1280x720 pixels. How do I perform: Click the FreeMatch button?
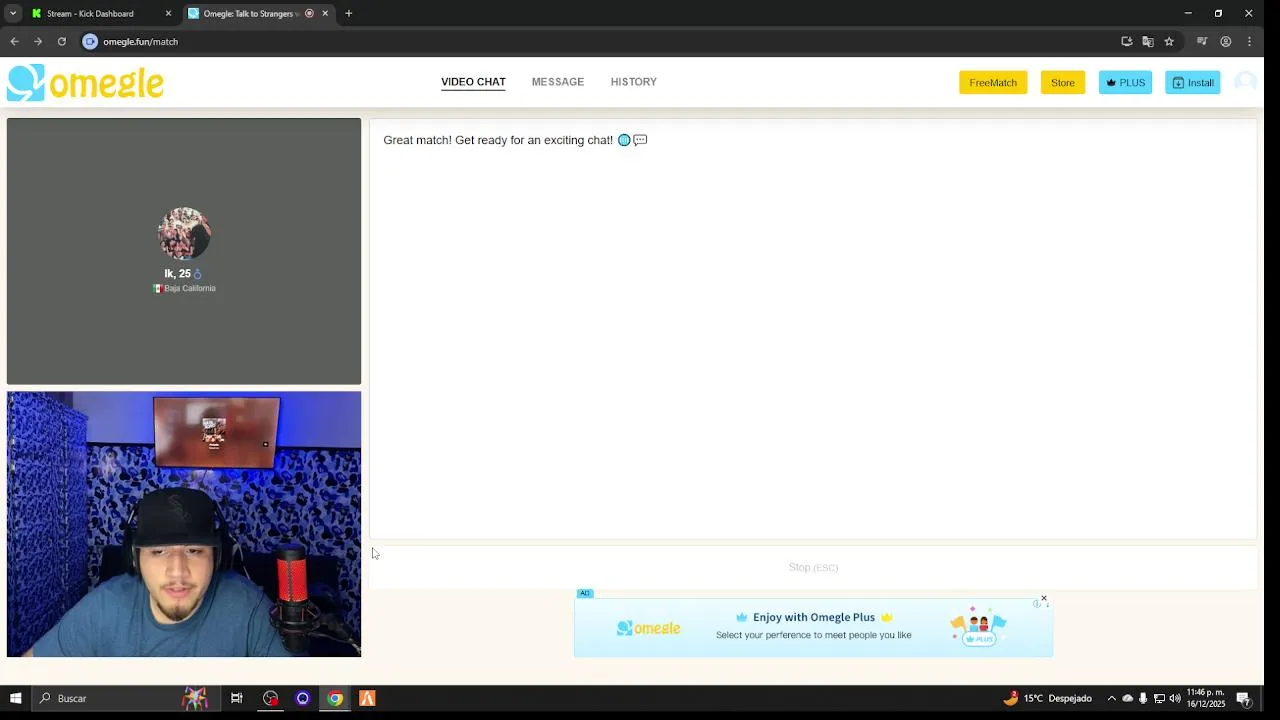coord(993,83)
